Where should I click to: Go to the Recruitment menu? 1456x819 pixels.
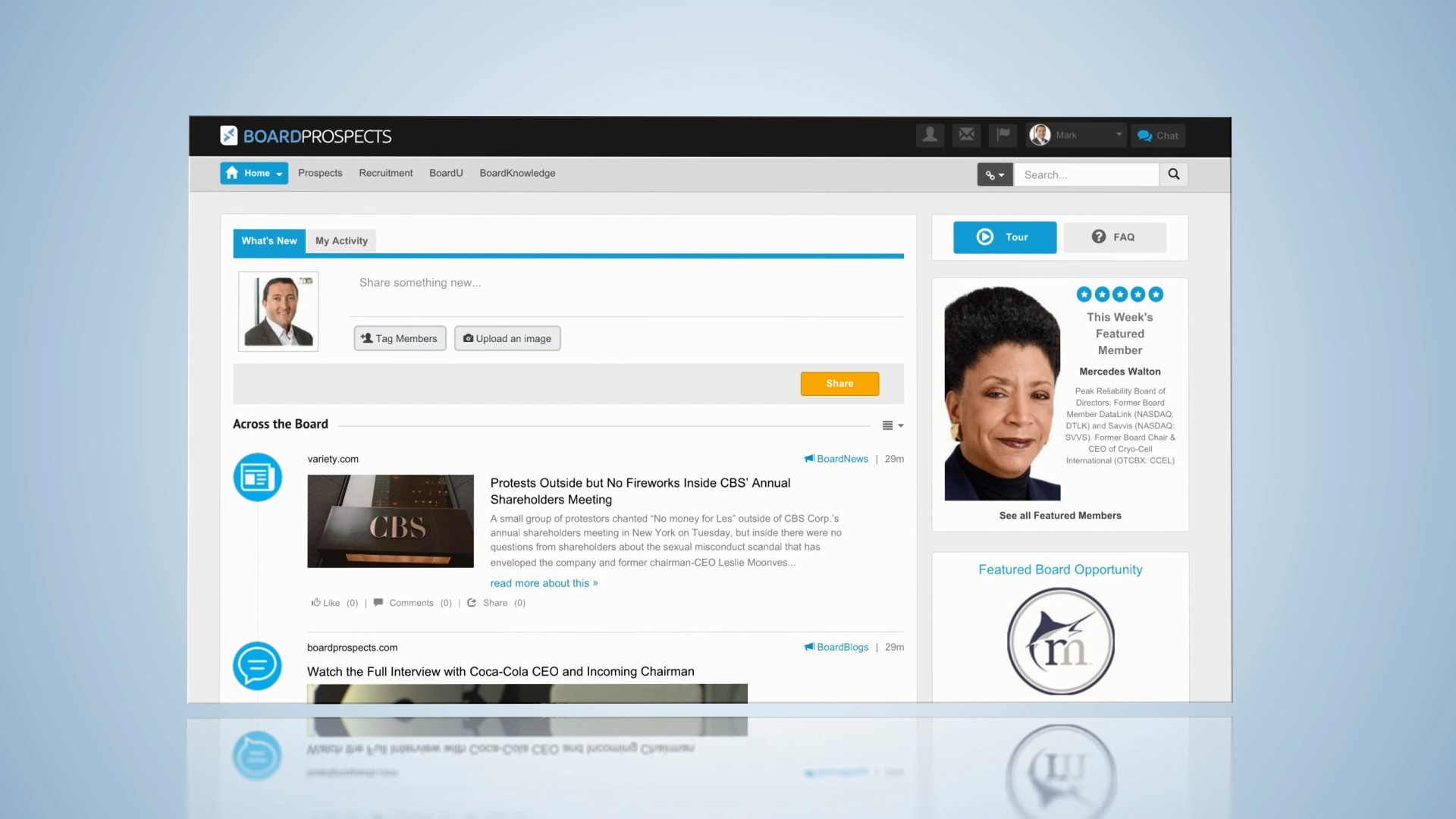pos(386,173)
